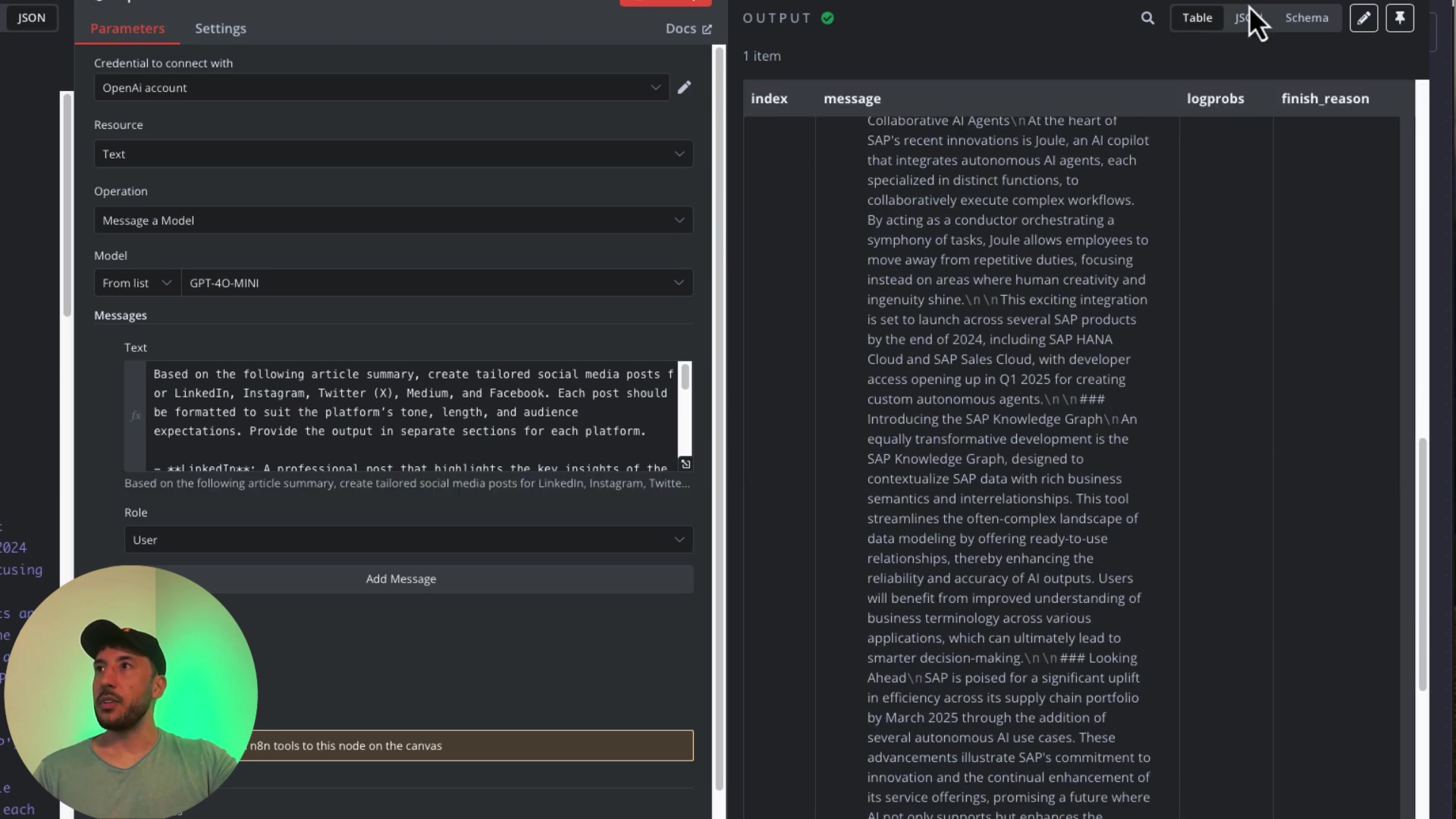This screenshot has height=819, width=1456.
Task: Click the JSON tab in the input panel
Action: click(x=31, y=18)
